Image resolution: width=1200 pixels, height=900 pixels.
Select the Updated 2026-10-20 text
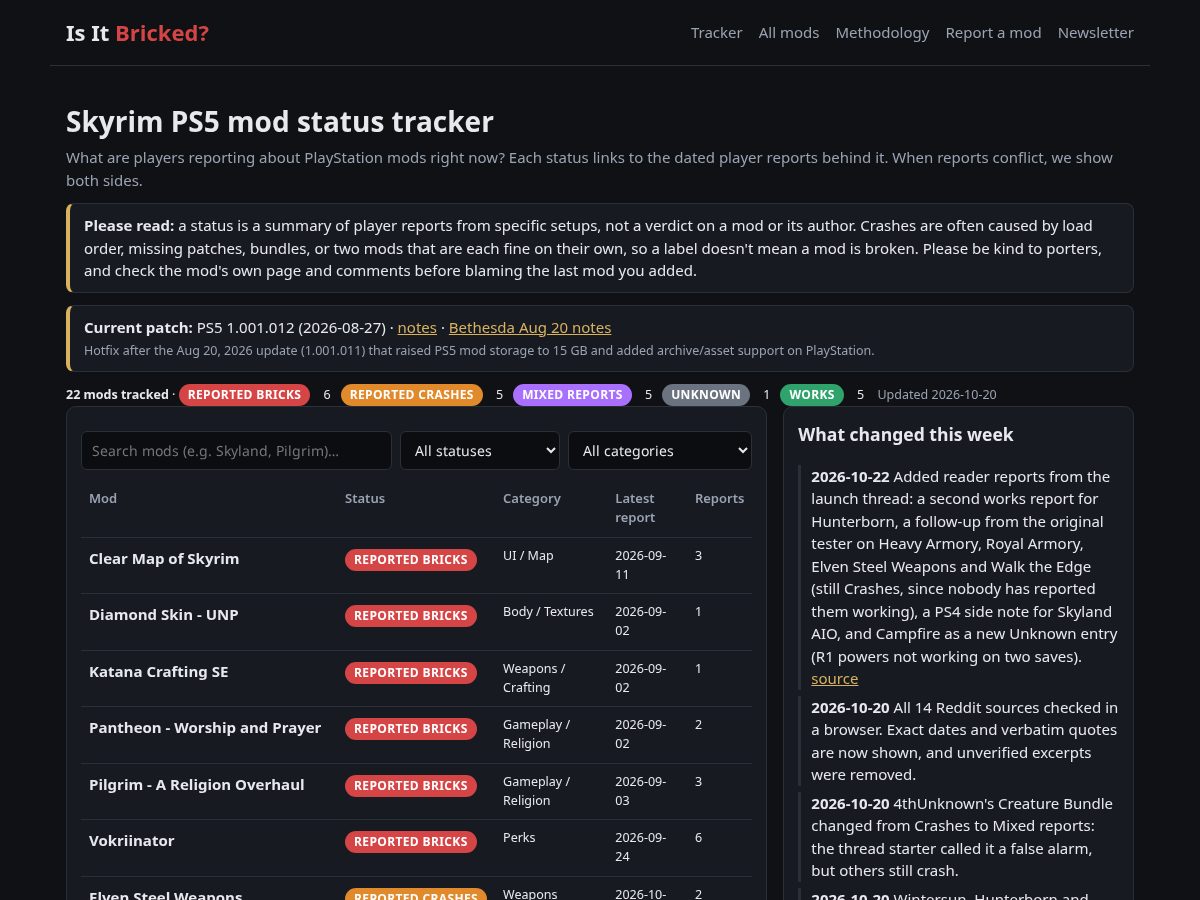937,395
